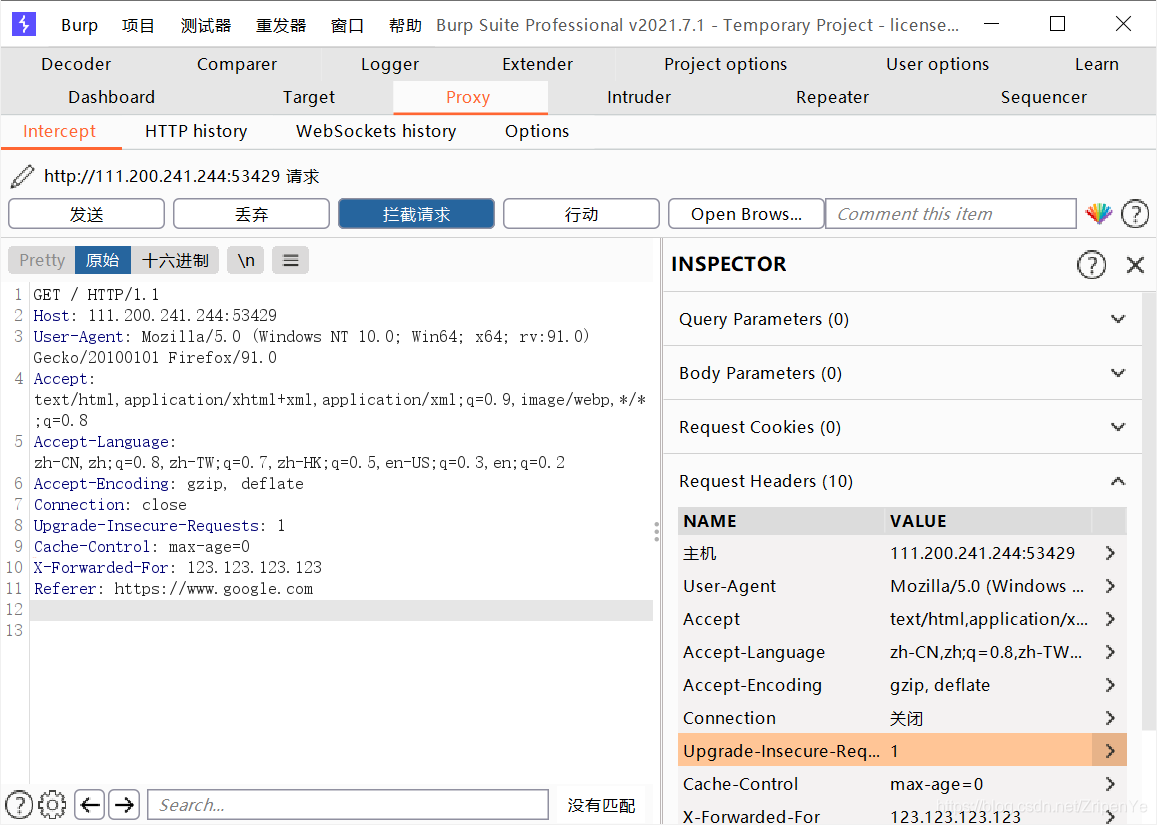
Task: Open the 测试器 menu
Action: pos(206,25)
